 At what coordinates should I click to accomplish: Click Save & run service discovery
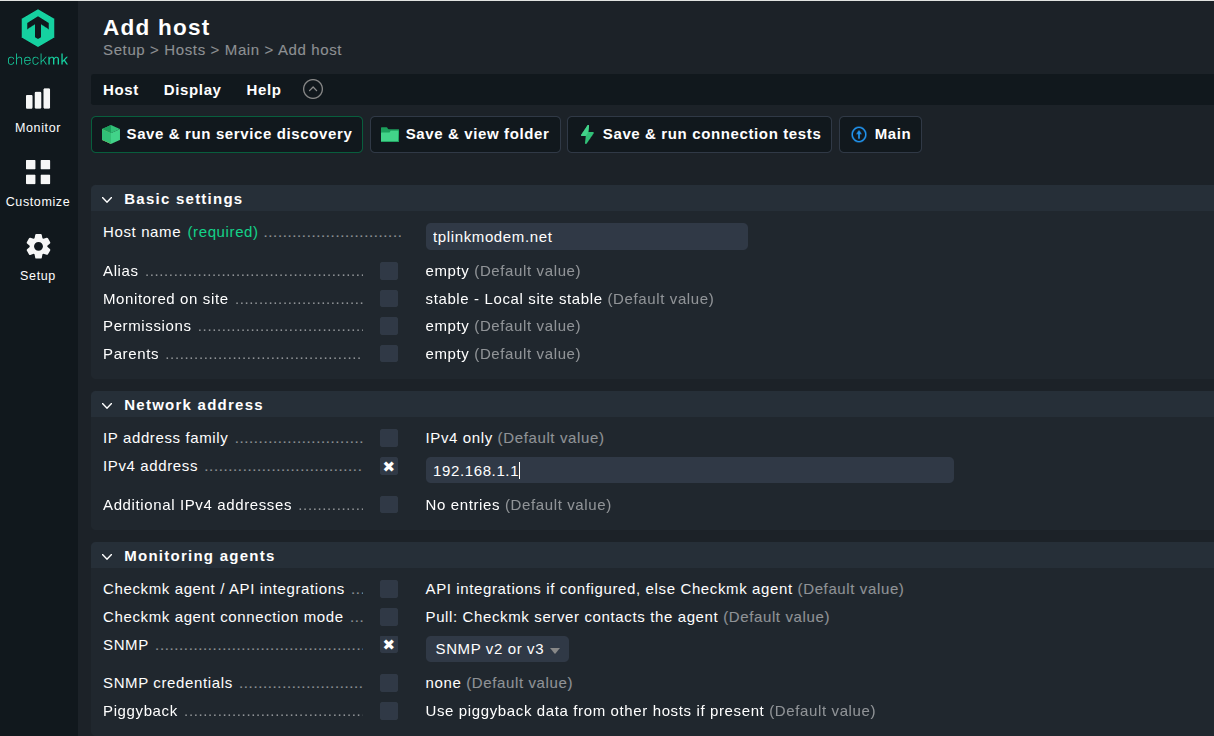click(x=227, y=134)
